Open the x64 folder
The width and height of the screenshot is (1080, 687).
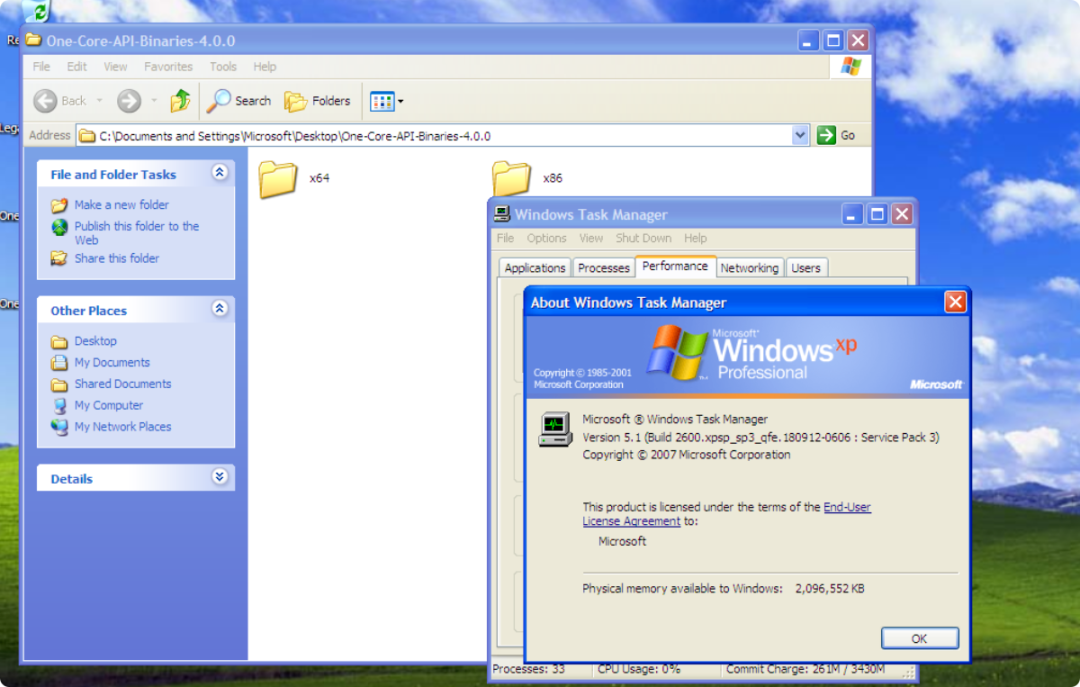[278, 179]
